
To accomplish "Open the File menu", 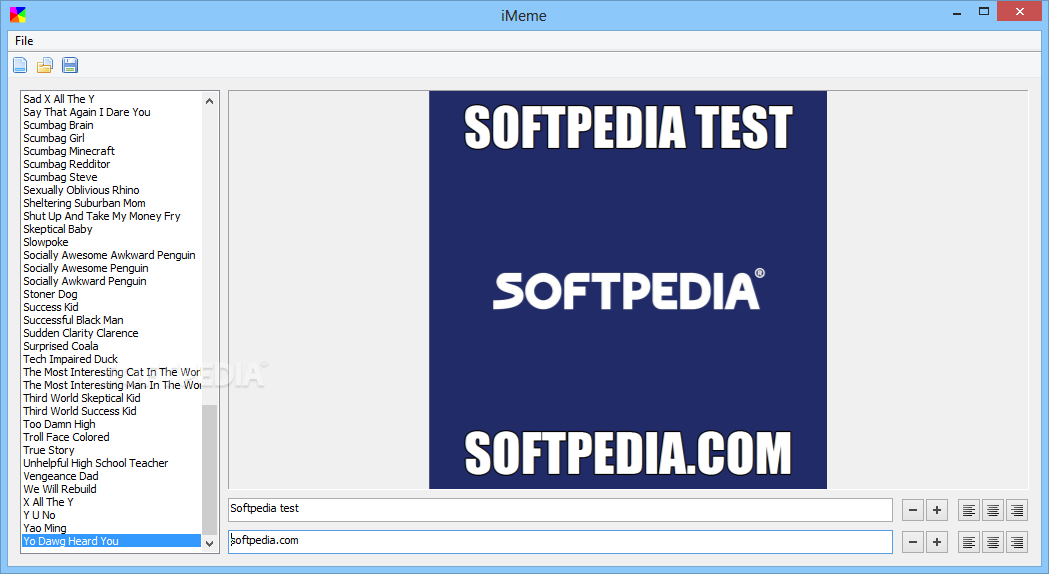I will tap(24, 41).
